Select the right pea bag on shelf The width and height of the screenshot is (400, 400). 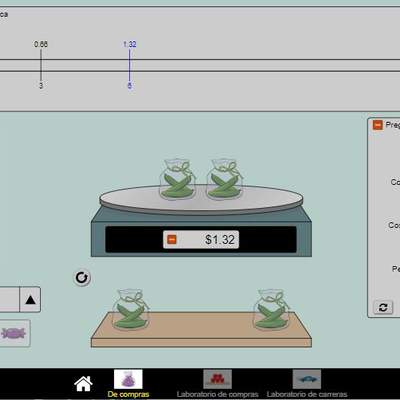(x=272, y=309)
